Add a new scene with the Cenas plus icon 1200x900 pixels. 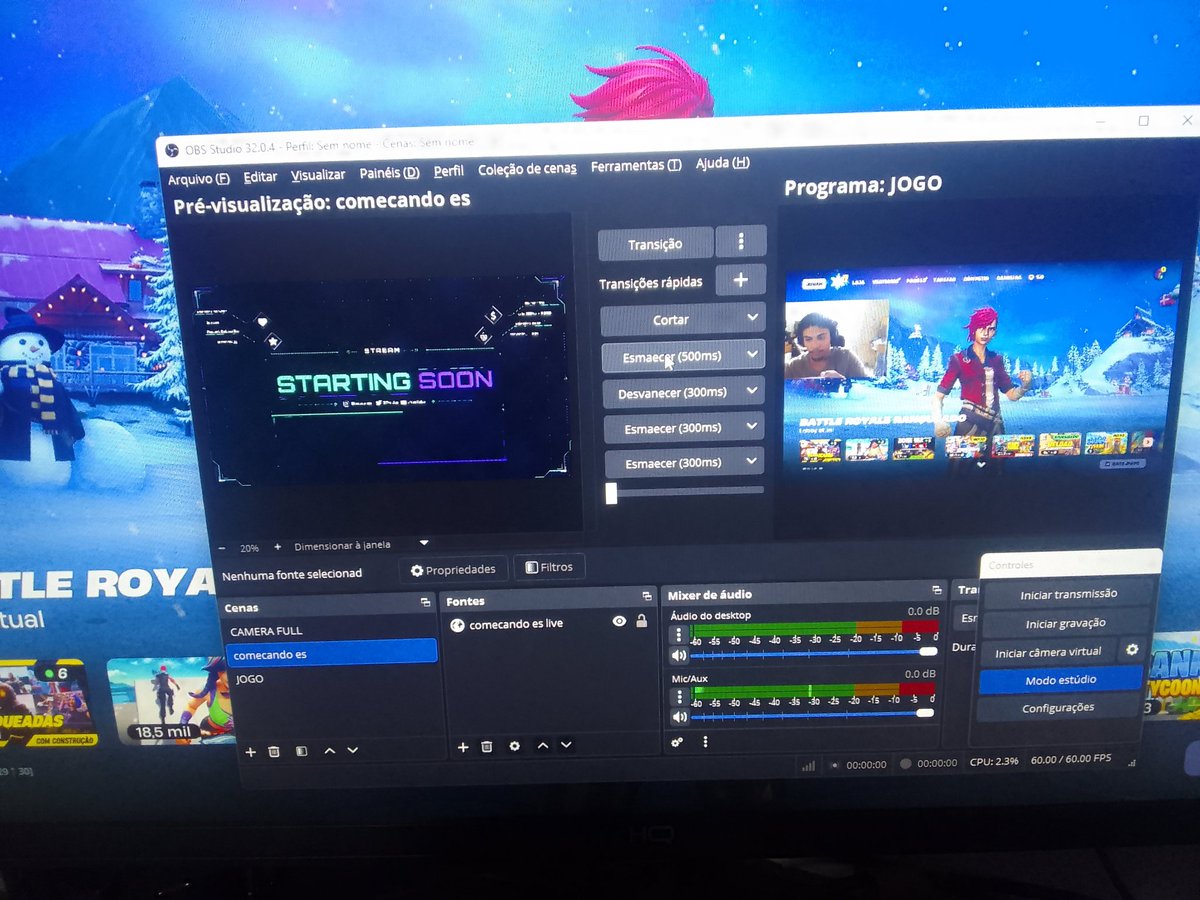click(x=250, y=751)
